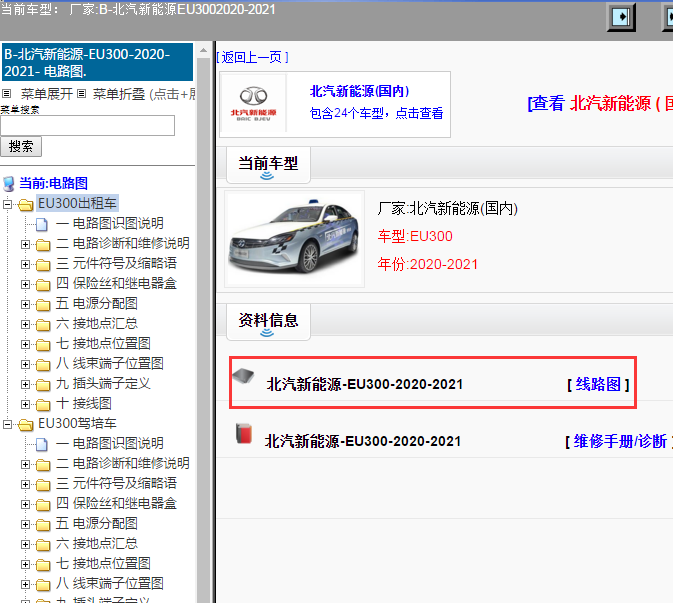The image size is (673, 603).
Task: Collapse the EU300出租车 tree node
Action: 7,204
